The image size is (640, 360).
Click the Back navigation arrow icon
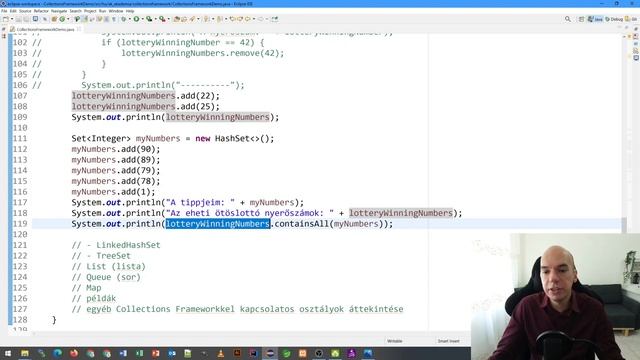point(247,19)
